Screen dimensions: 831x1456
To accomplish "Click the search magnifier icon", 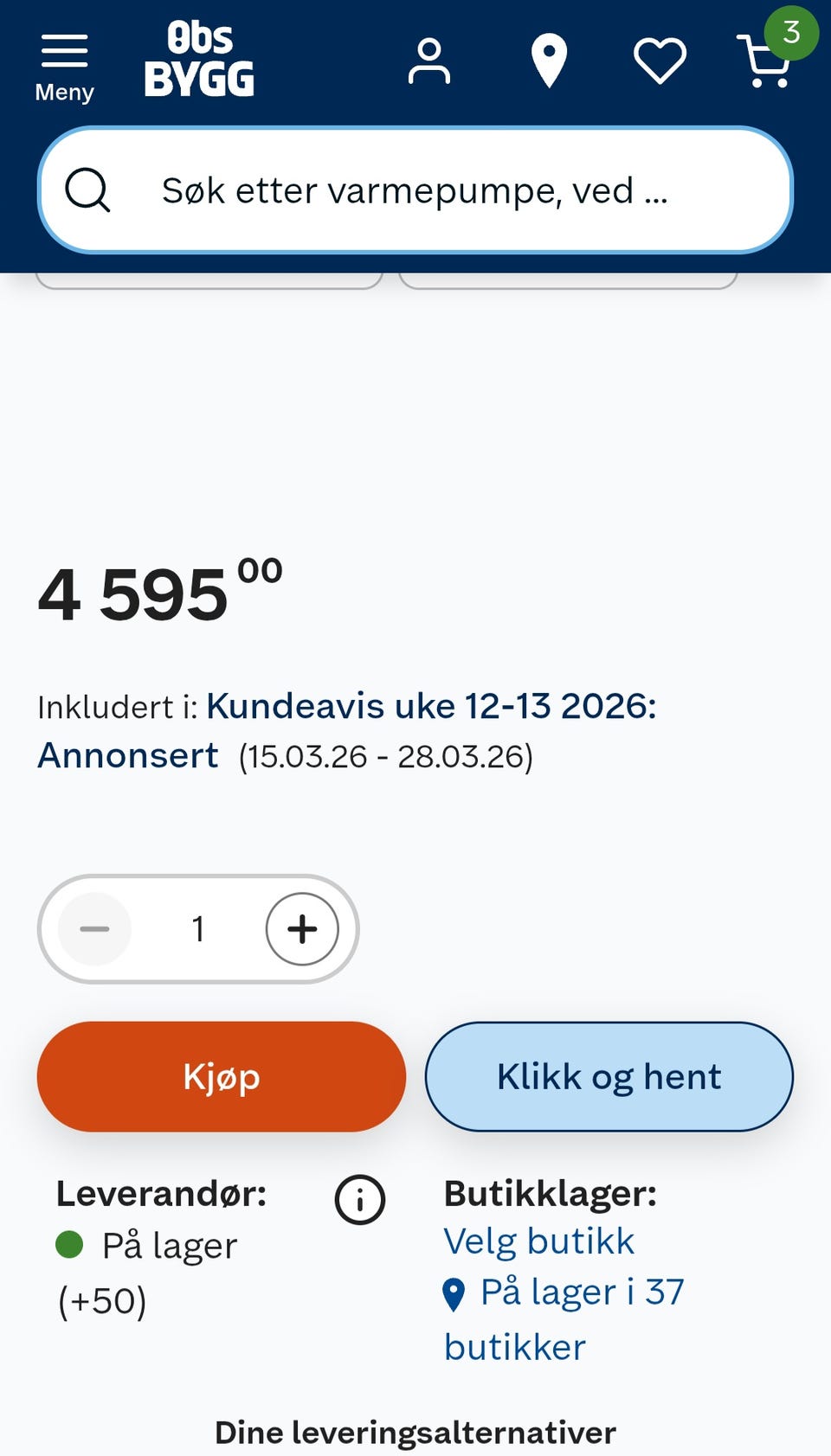I will [87, 189].
